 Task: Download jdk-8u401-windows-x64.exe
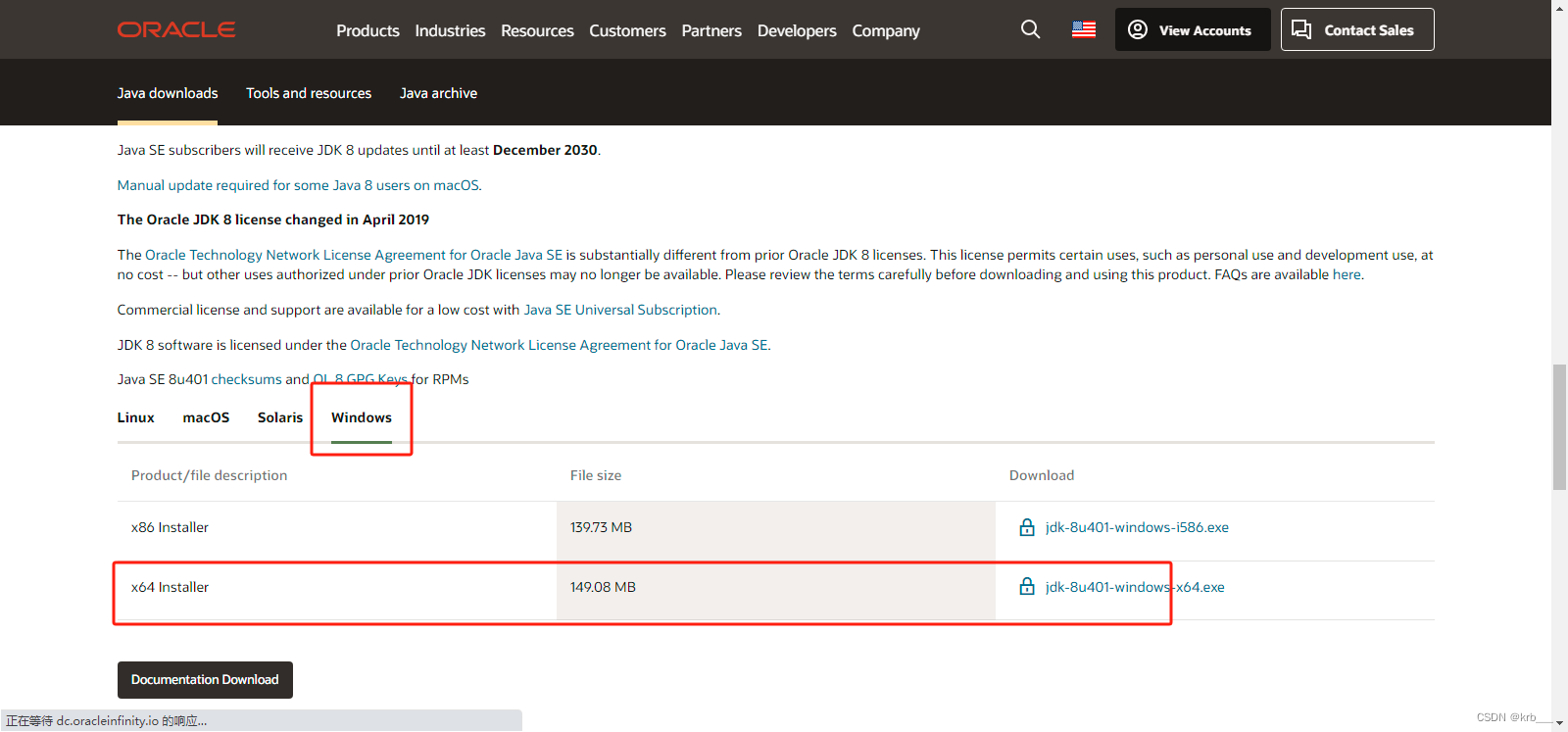1135,587
